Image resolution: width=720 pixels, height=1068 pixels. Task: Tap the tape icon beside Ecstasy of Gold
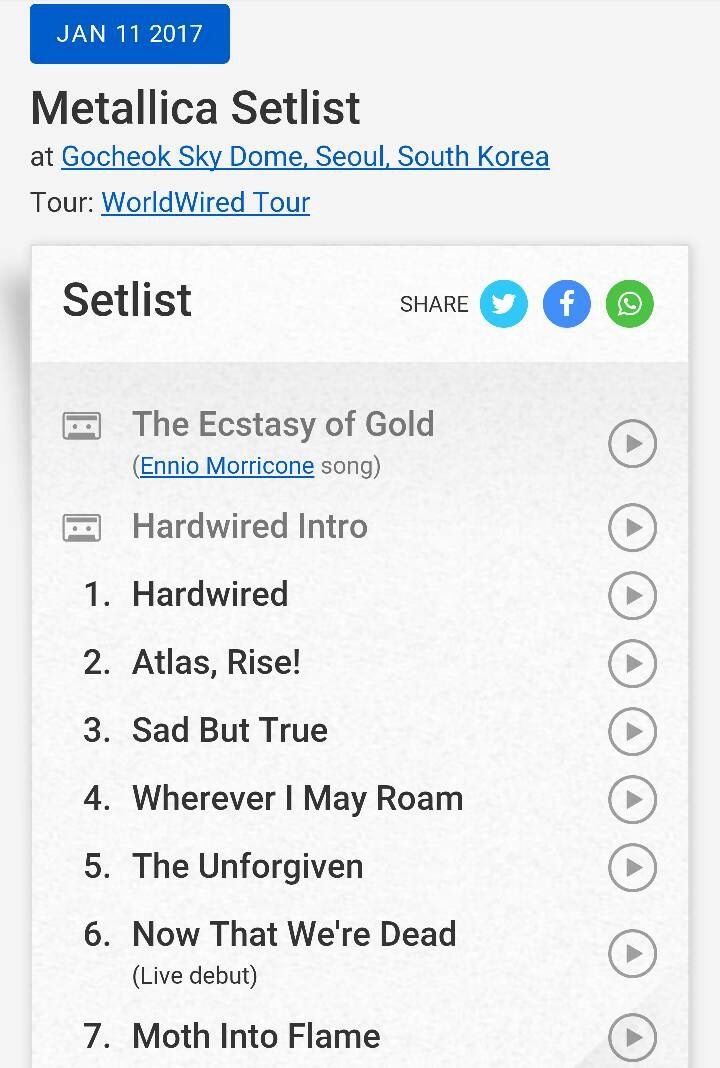(82, 426)
